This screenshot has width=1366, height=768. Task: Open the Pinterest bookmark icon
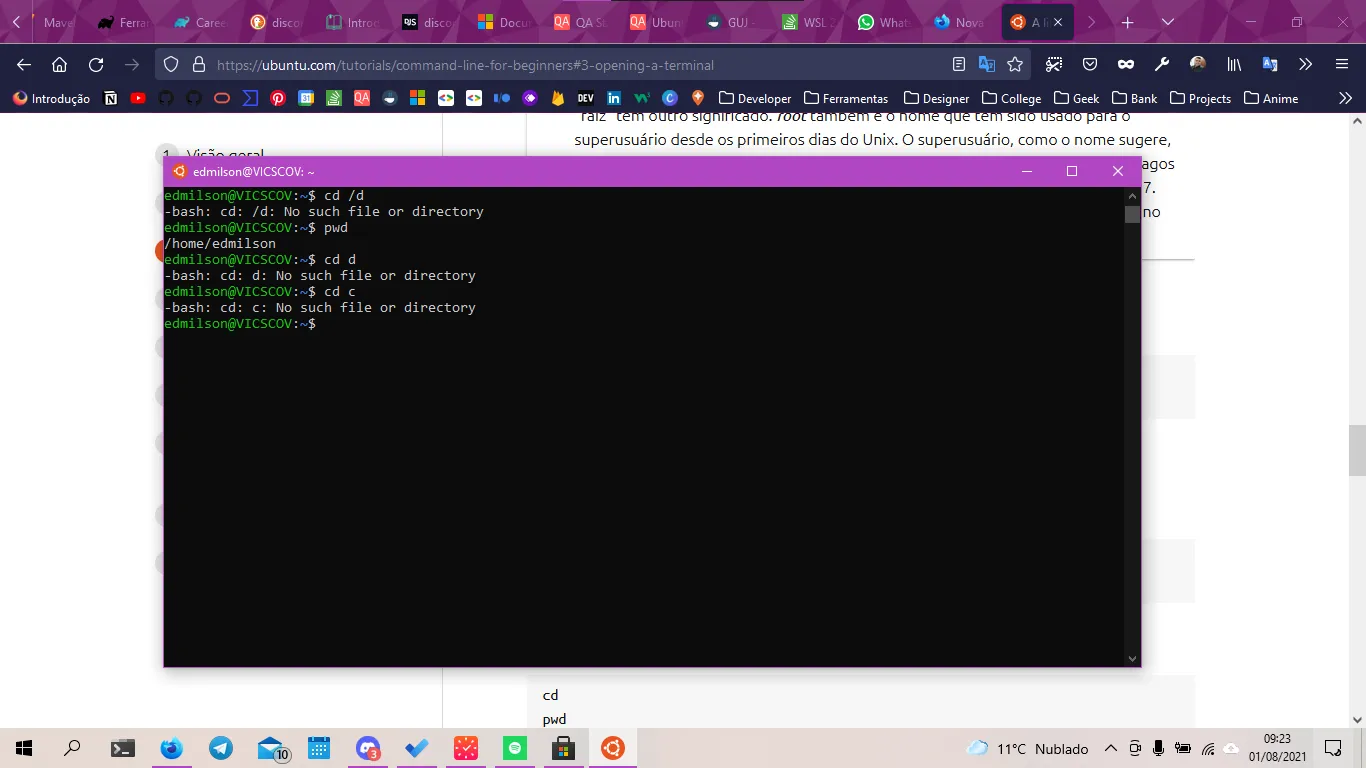[x=278, y=98]
